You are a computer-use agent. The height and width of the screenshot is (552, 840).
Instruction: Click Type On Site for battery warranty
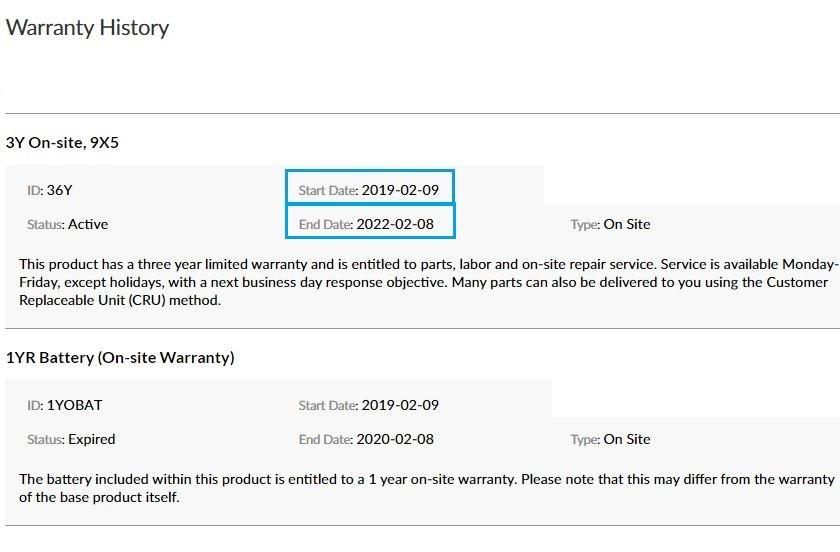coord(610,439)
